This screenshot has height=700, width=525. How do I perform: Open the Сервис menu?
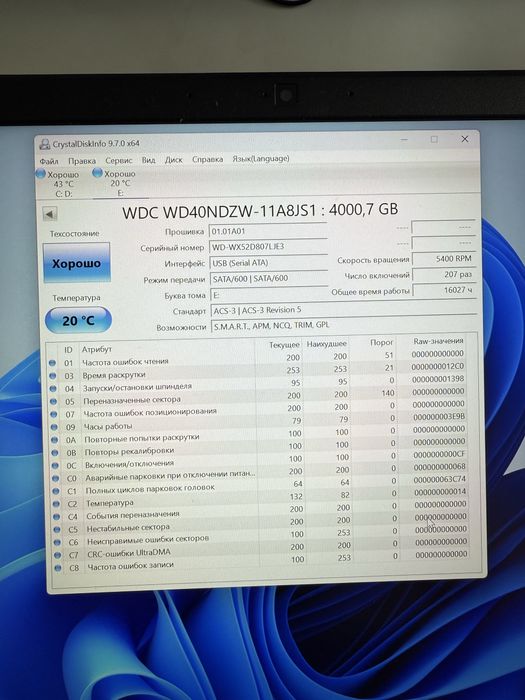(x=119, y=160)
